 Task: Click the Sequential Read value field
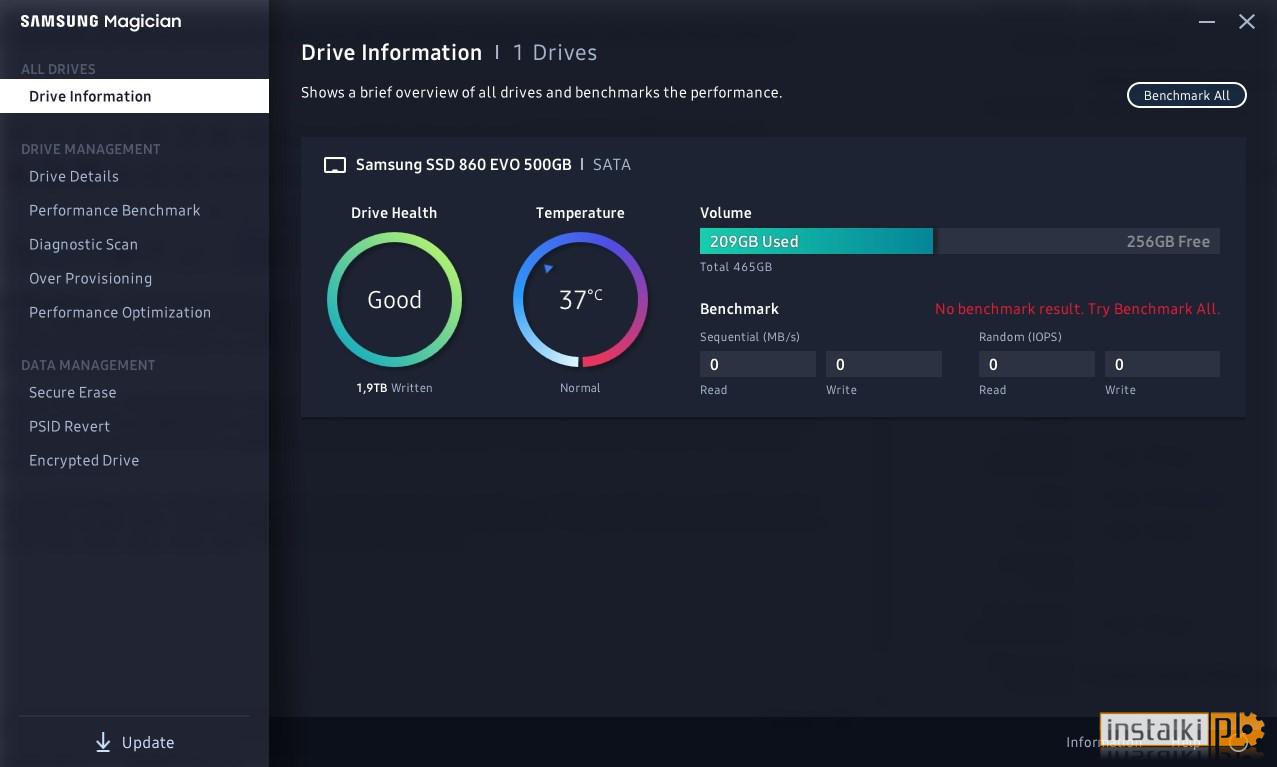click(x=758, y=364)
